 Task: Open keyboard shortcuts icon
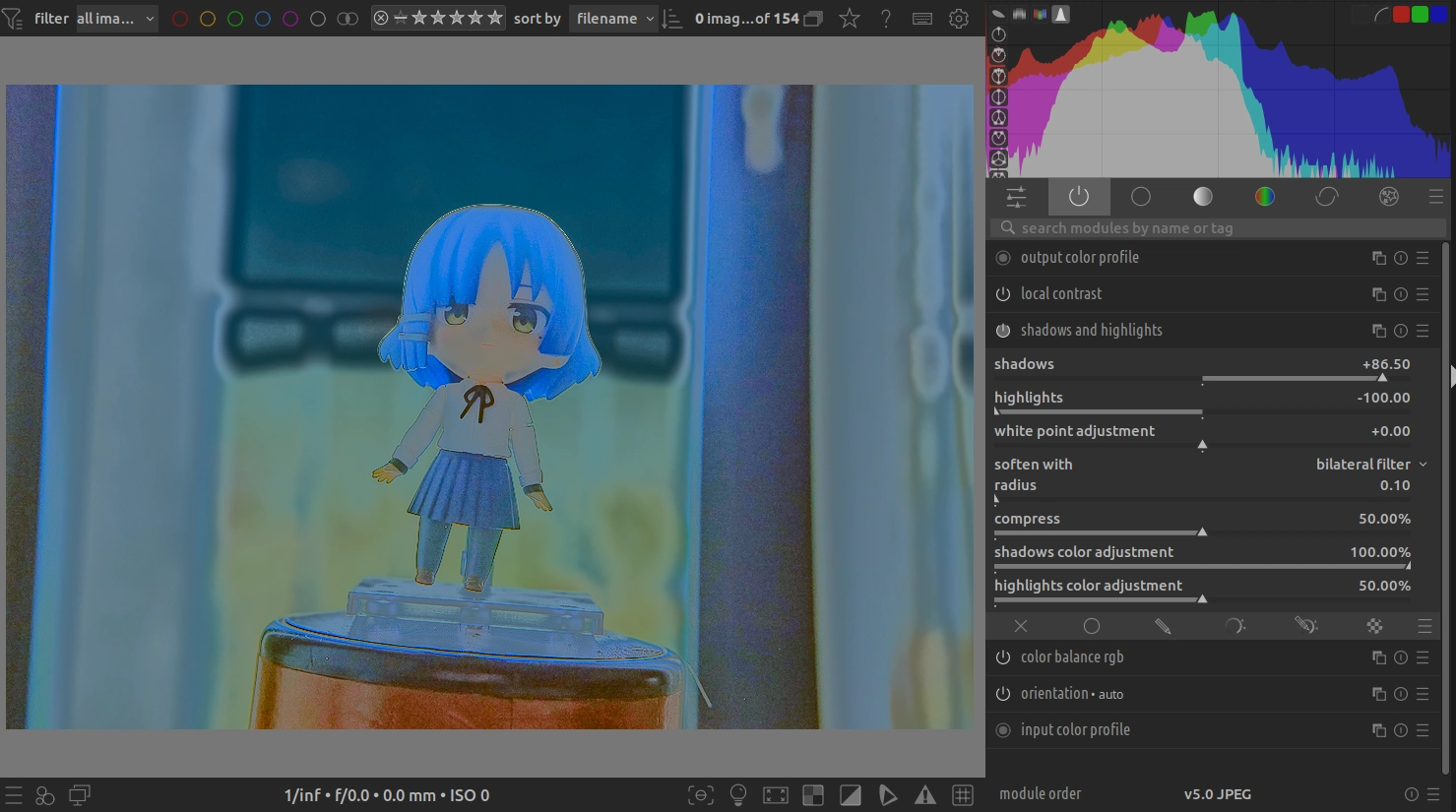[x=922, y=19]
